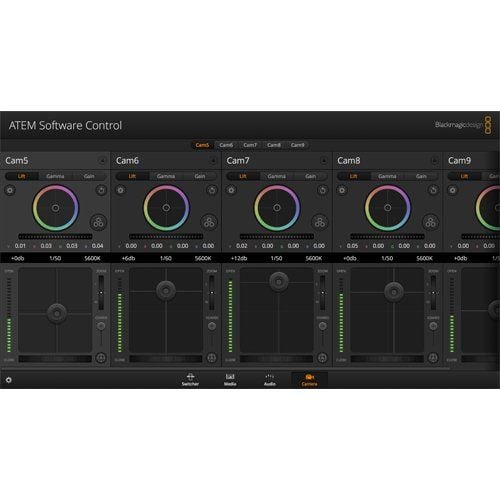Expand the Cam6 header arrow
The width and height of the screenshot is (500, 500).
(213, 161)
